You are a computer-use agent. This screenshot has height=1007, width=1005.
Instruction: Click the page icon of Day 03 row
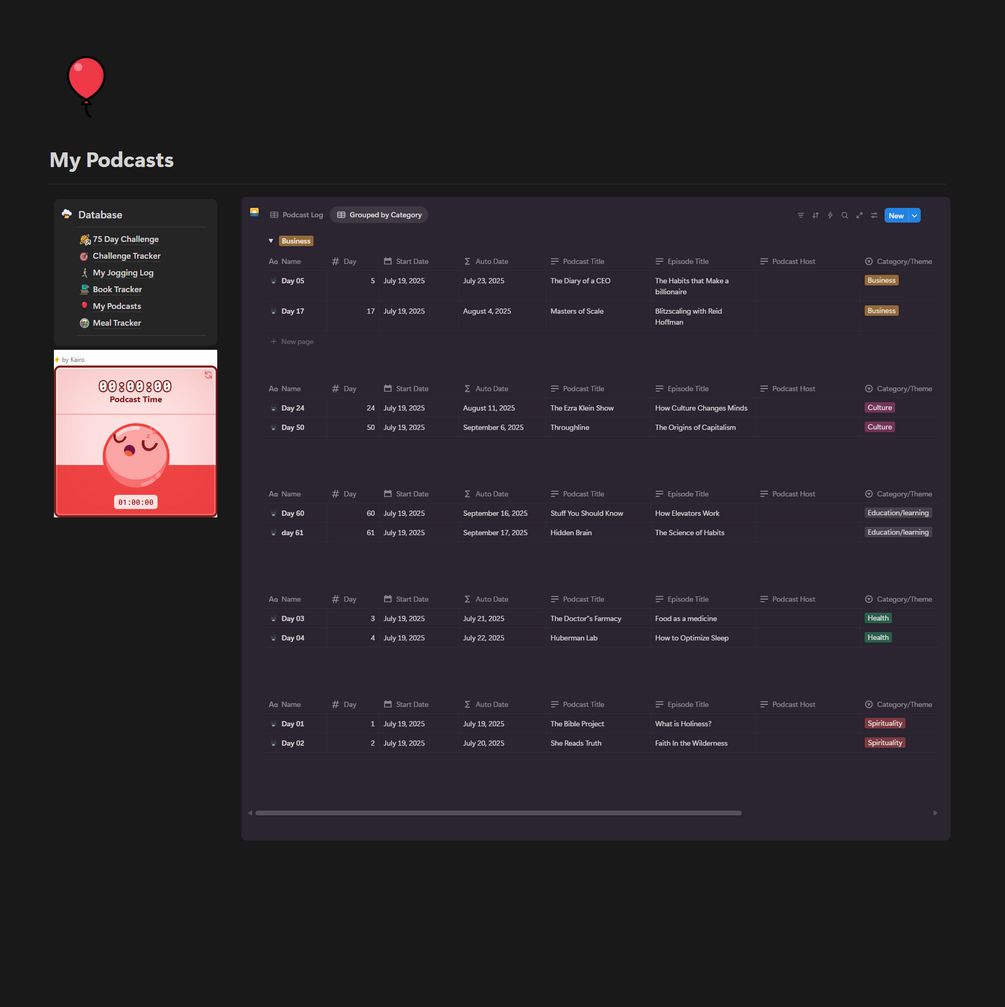(x=274, y=619)
